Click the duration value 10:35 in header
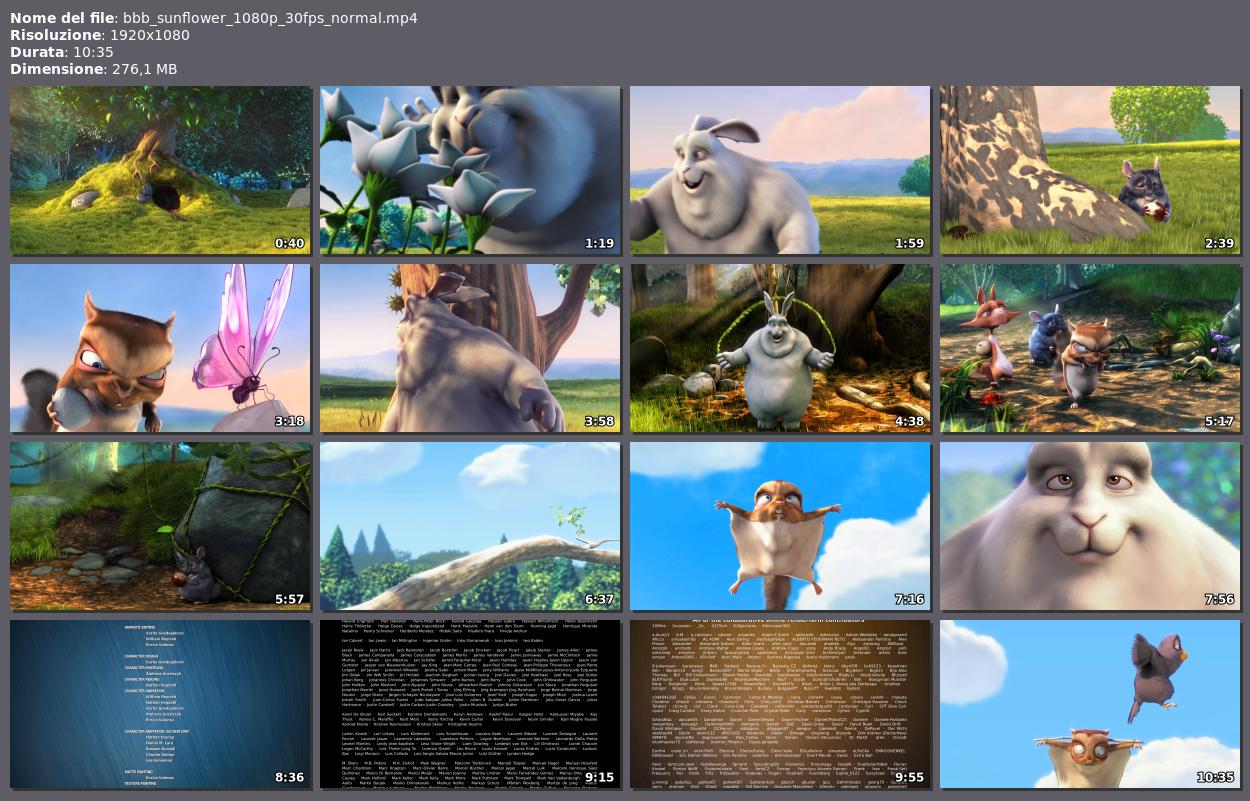1250x801 pixels. point(94,52)
